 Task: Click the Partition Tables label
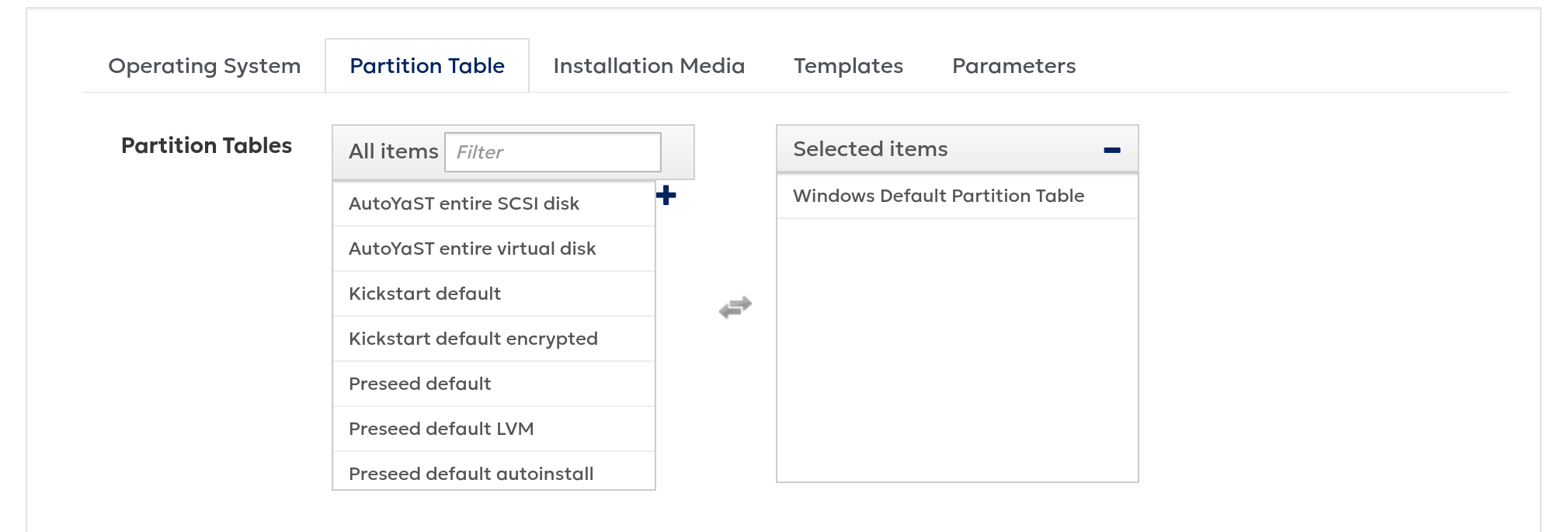(x=207, y=145)
